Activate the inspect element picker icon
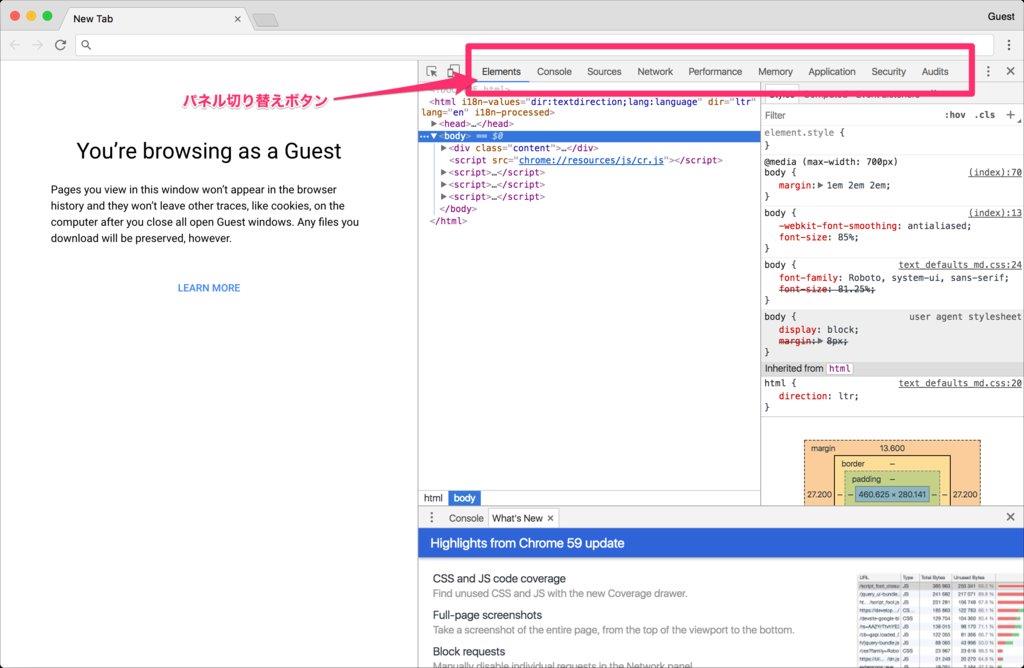Screen dimensions: 1024x668 click(x=432, y=71)
